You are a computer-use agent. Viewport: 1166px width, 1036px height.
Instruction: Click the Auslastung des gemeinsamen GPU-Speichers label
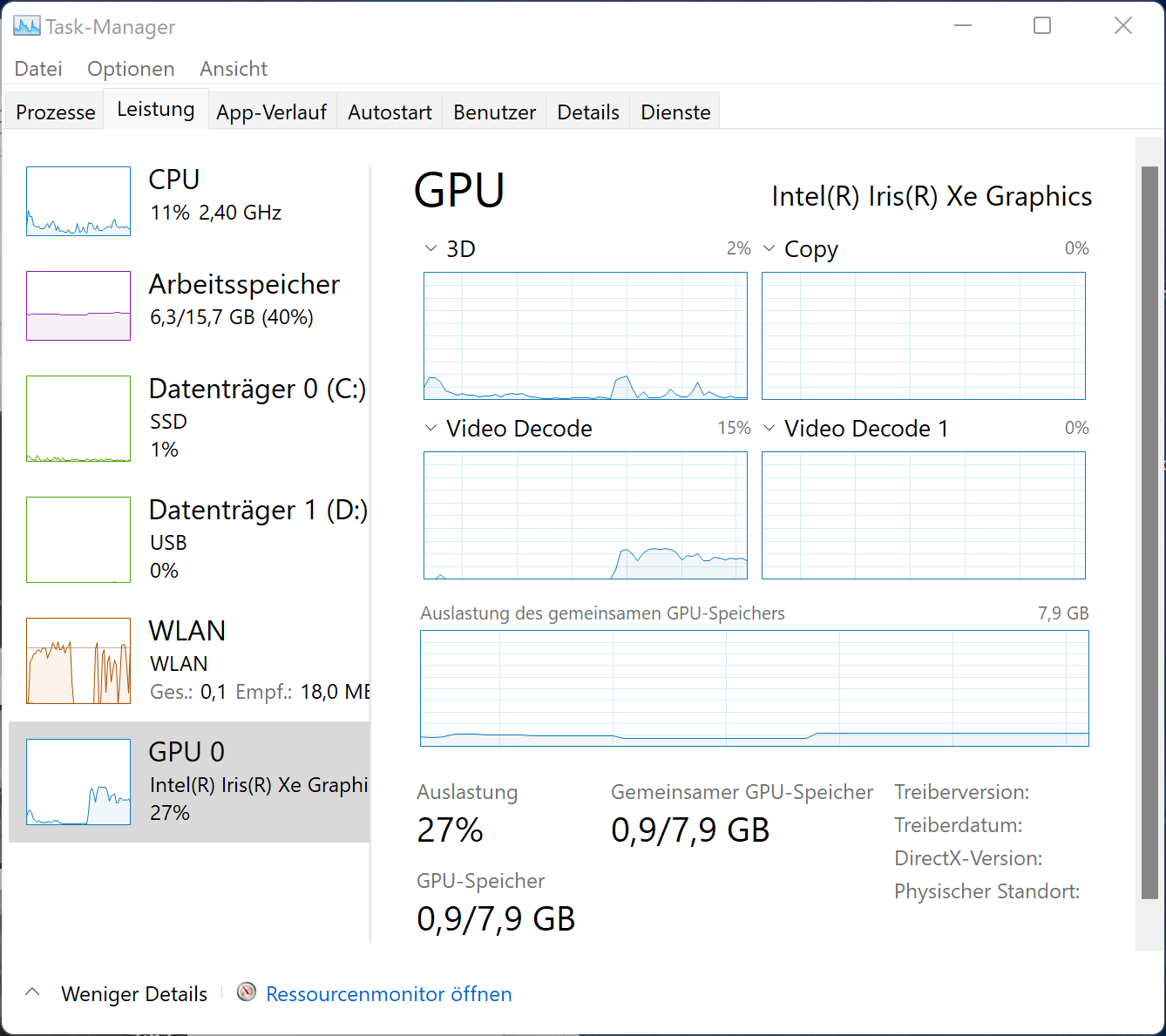point(602,613)
